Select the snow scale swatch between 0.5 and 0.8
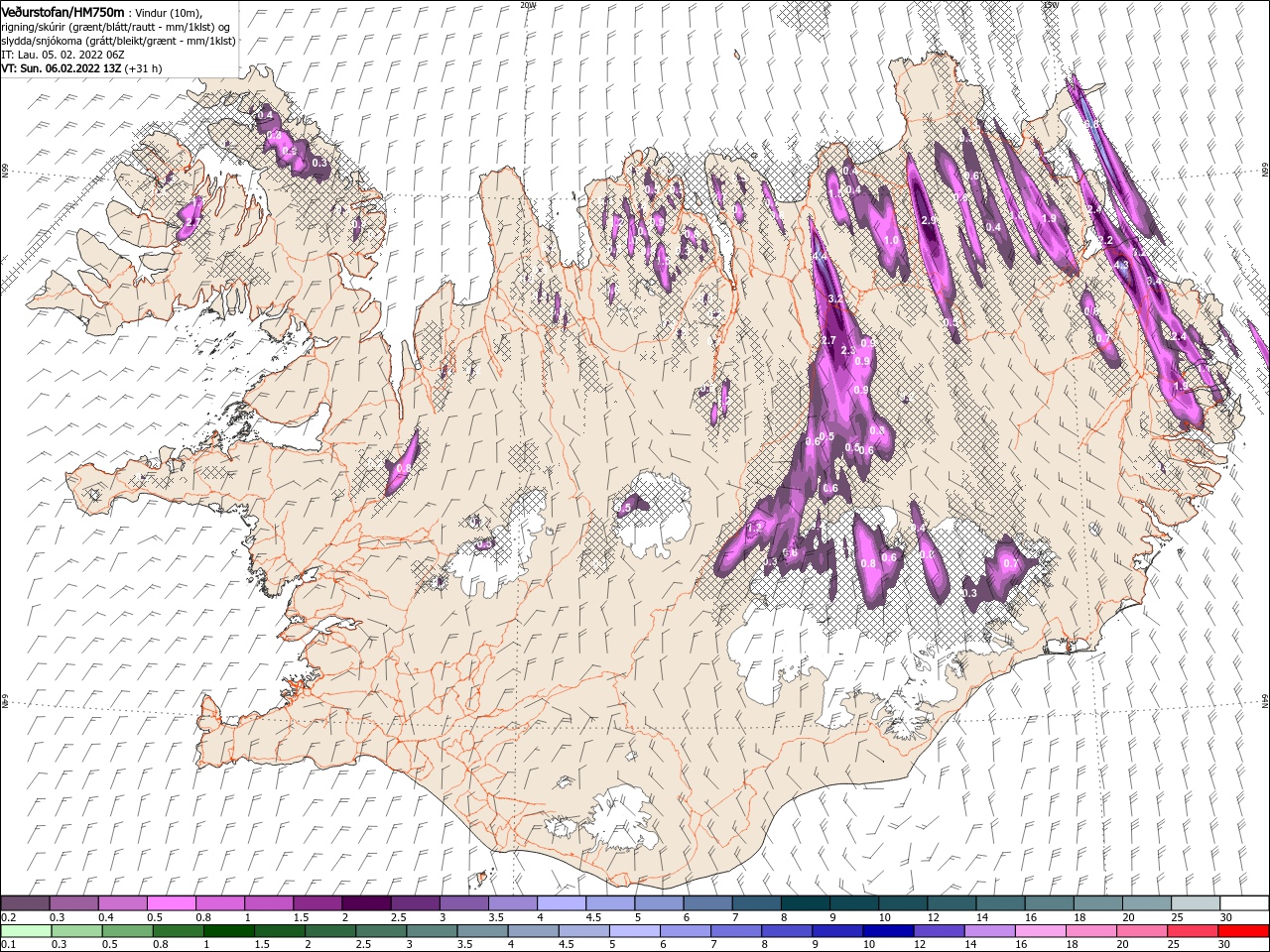1270x952 pixels. [172, 902]
